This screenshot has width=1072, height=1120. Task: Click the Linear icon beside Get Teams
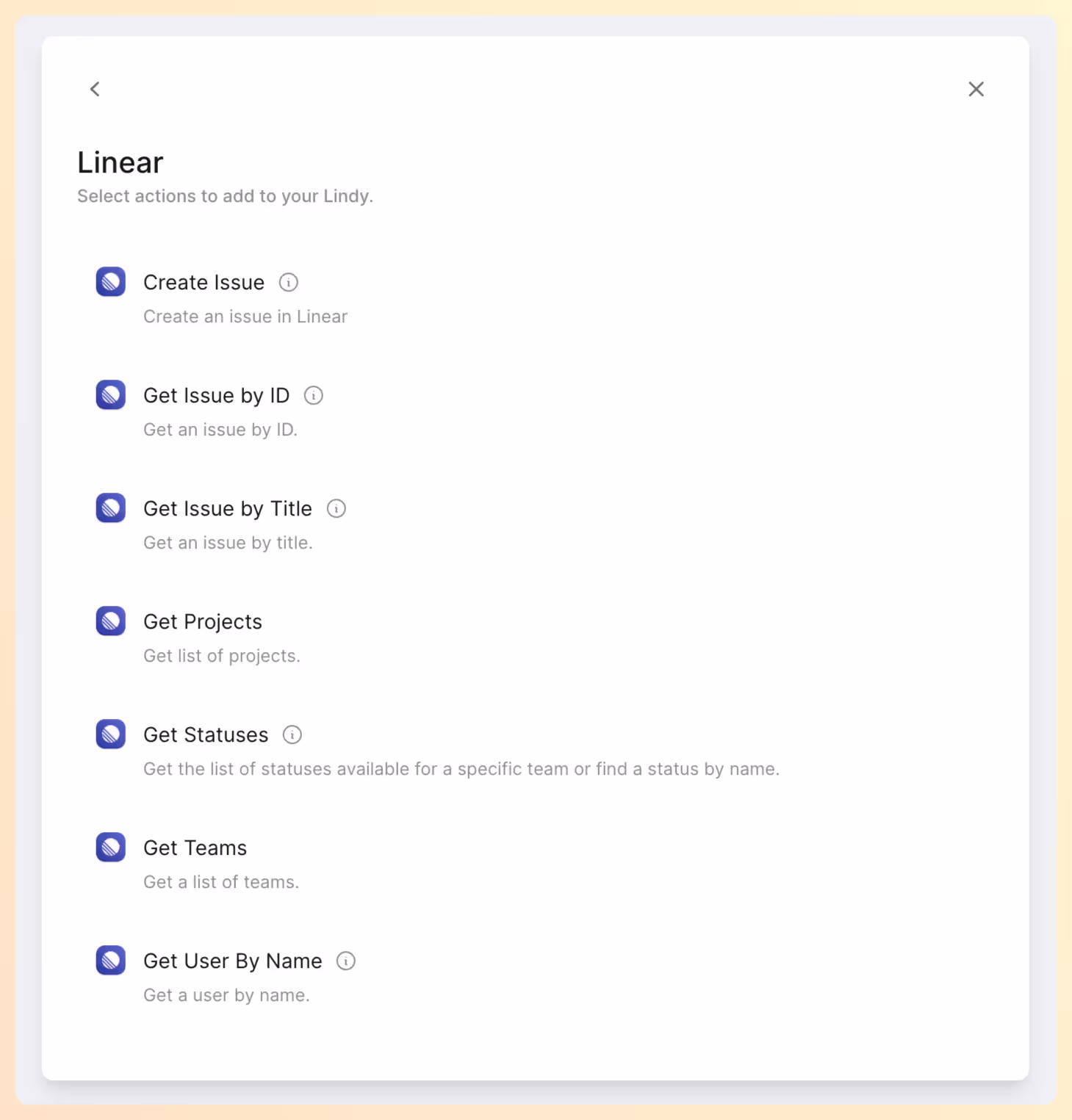pyautogui.click(x=111, y=848)
